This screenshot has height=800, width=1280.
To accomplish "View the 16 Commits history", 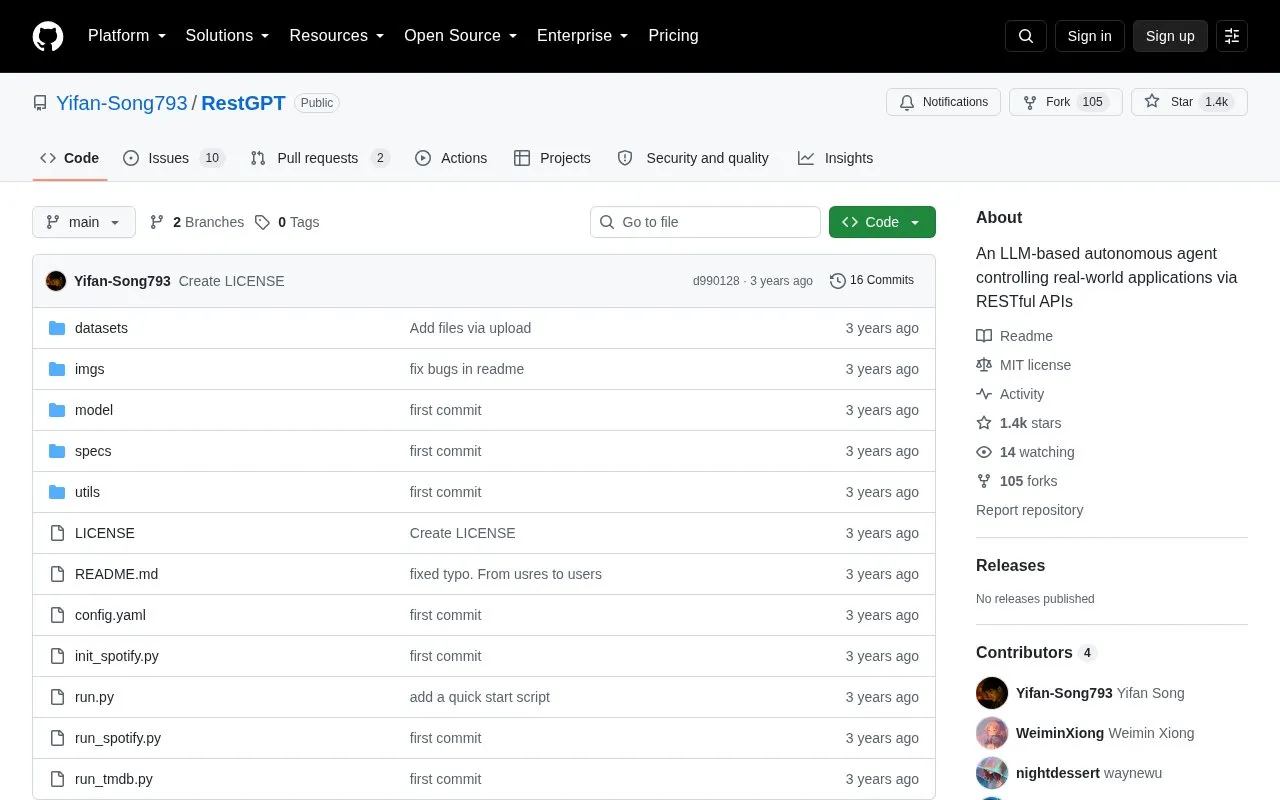I will click(872, 280).
